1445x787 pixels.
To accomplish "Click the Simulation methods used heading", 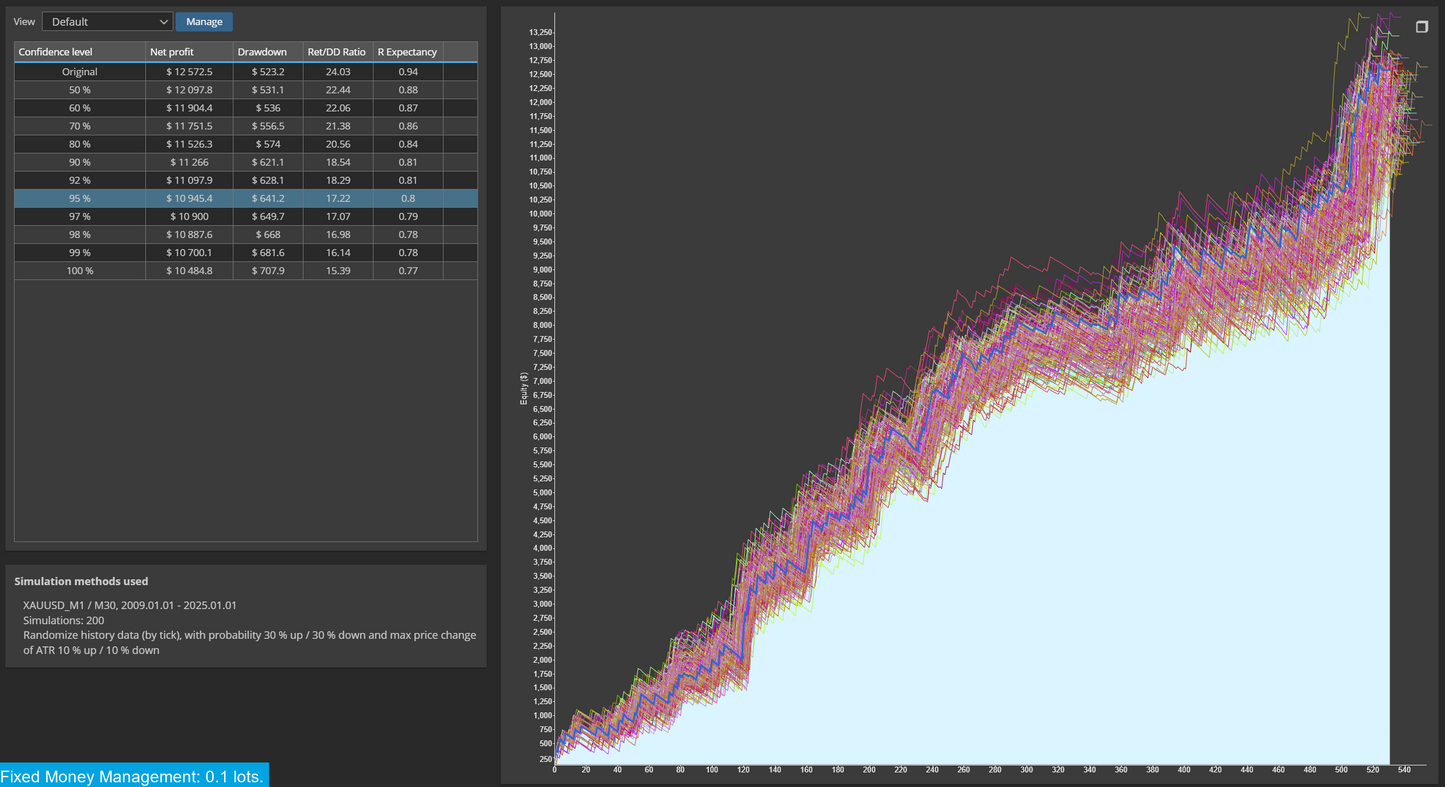I will [x=81, y=581].
